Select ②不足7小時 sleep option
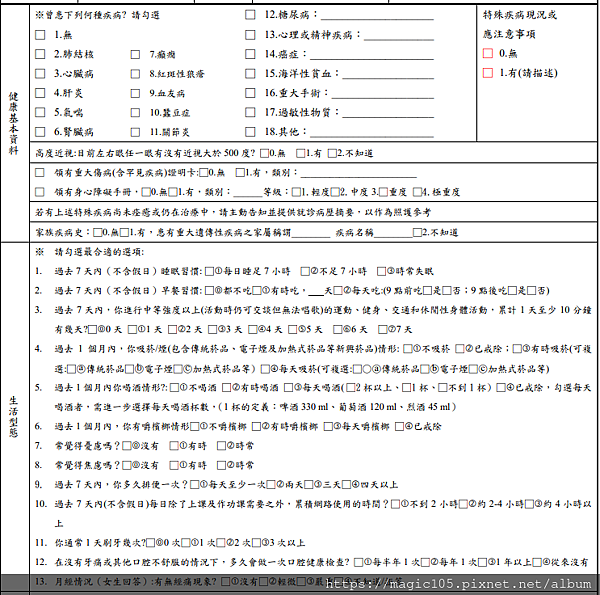This screenshot has height=595, width=600. [x=305, y=272]
